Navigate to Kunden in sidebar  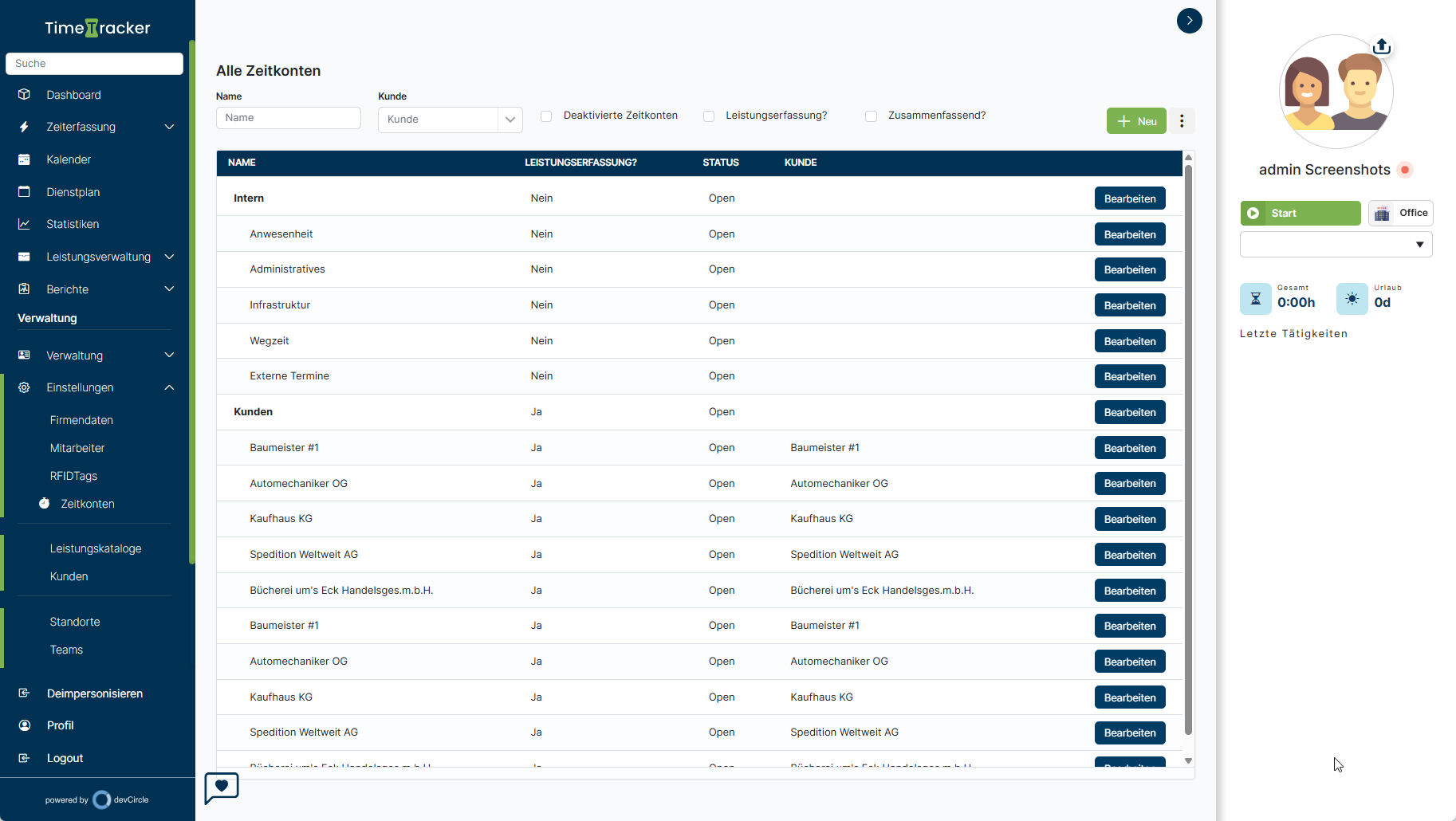[x=69, y=576]
